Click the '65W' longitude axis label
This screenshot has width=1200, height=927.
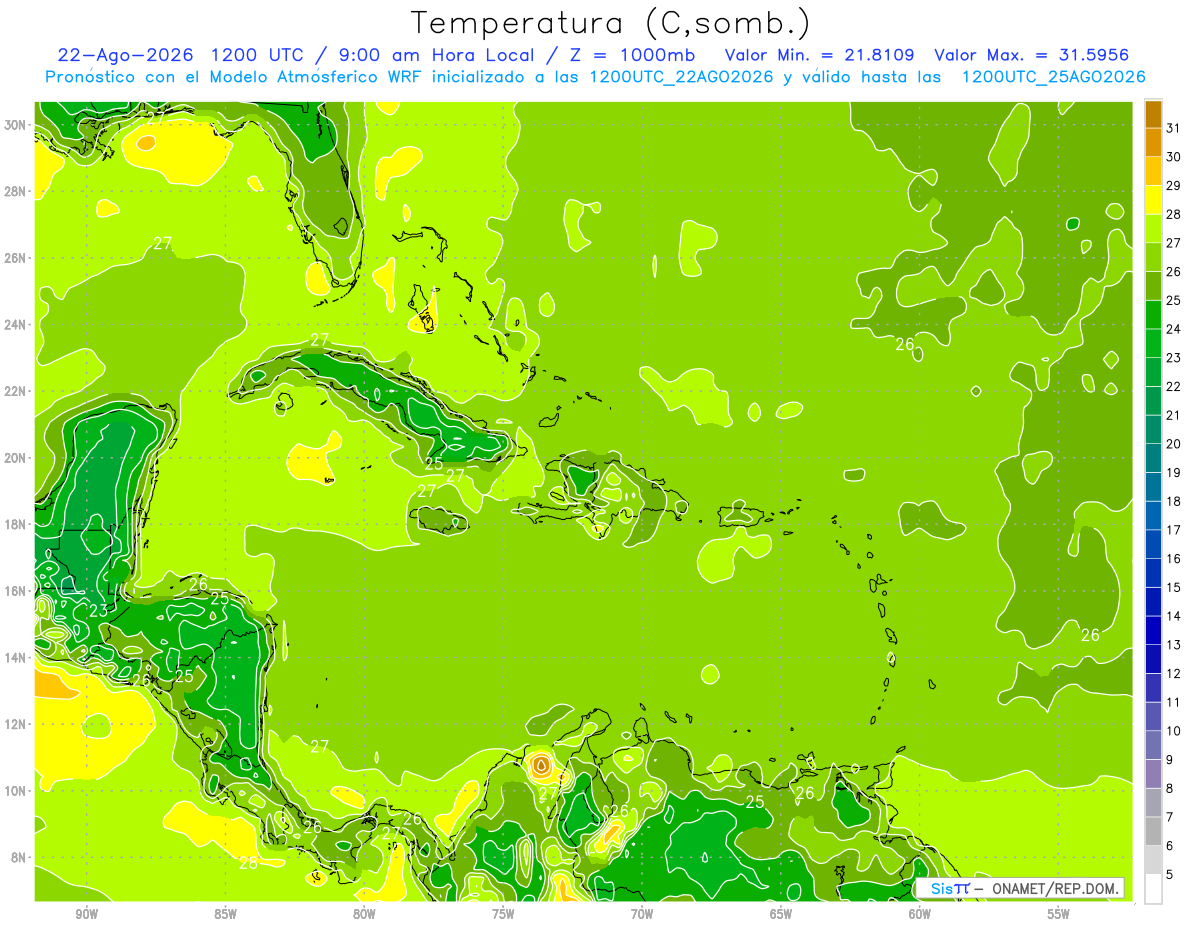tap(781, 914)
